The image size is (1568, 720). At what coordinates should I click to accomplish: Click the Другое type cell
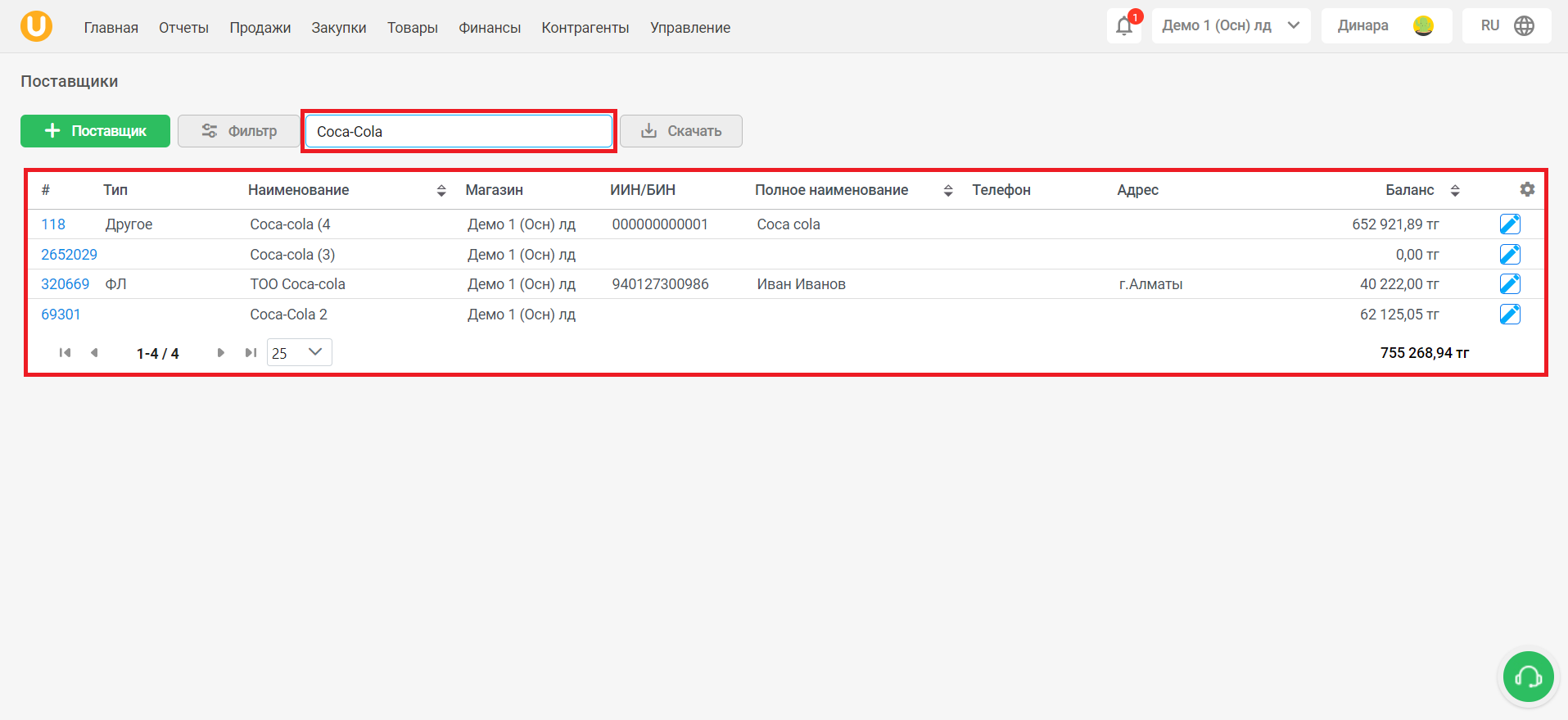pyautogui.click(x=129, y=224)
